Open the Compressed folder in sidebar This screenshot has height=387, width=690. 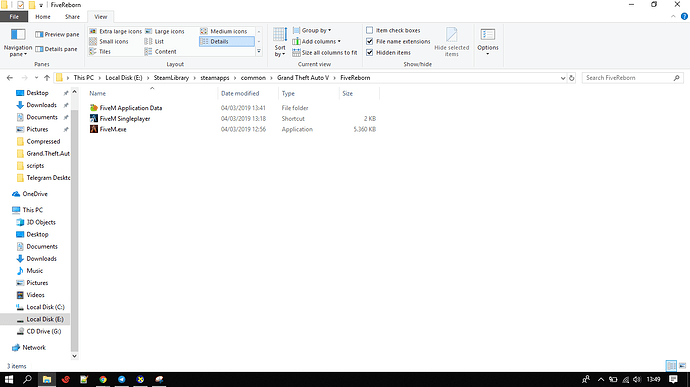(x=43, y=142)
